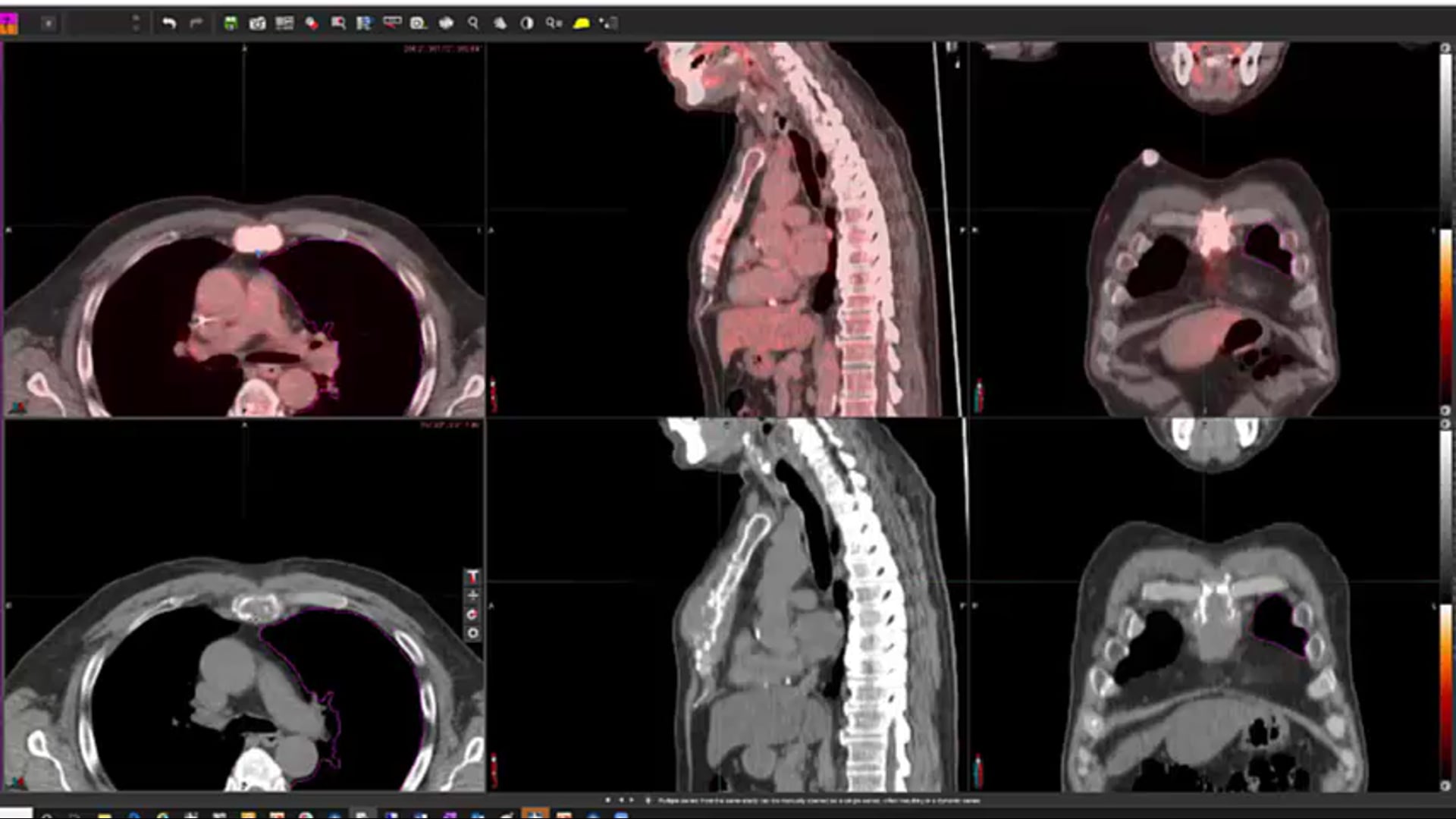Click the highlighted PET viewer icon in the taskbar

pos(537,813)
